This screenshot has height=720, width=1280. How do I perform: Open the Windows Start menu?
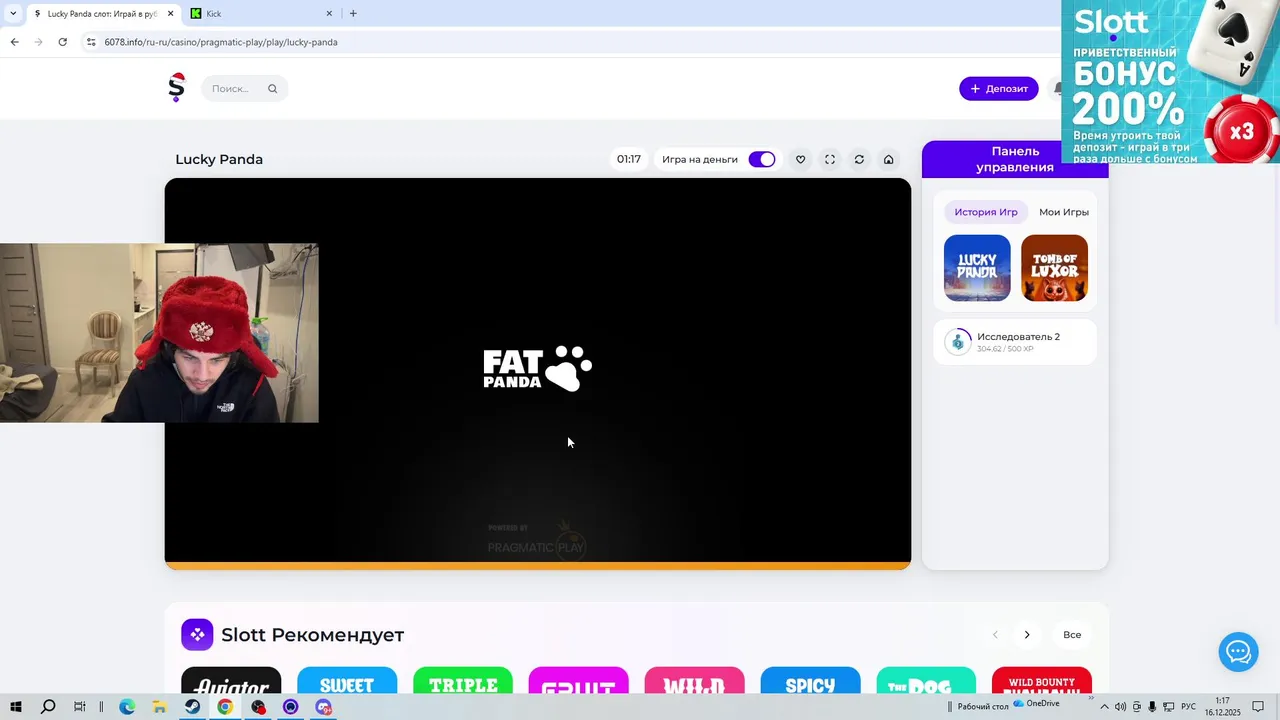[16, 707]
